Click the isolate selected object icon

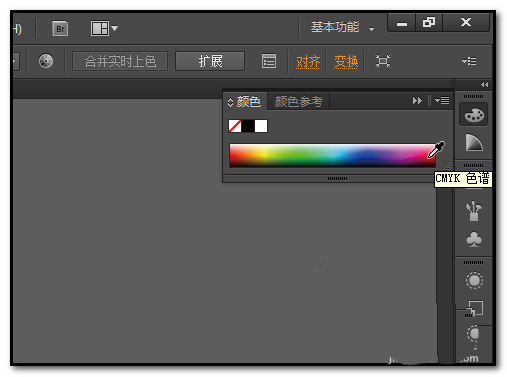[383, 61]
